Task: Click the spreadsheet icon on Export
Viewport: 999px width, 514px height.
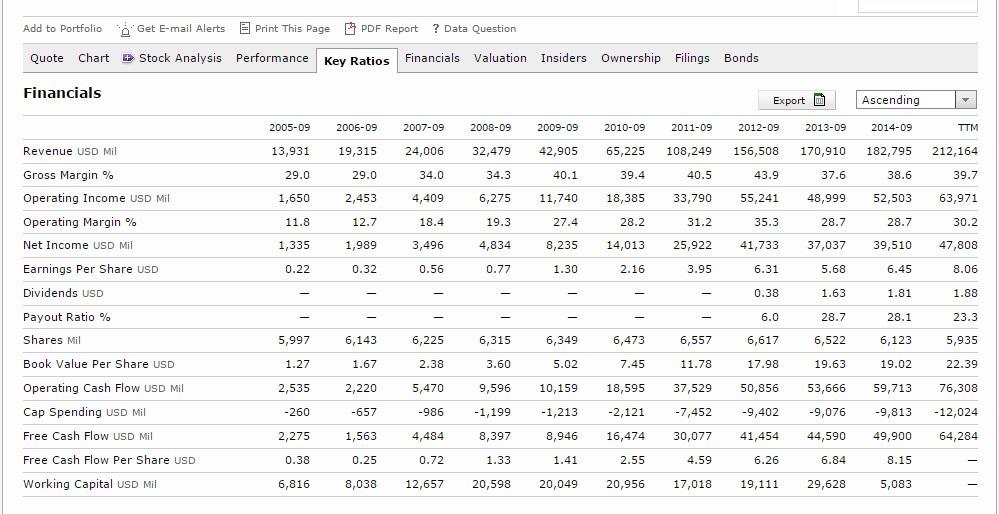Action: click(x=819, y=100)
